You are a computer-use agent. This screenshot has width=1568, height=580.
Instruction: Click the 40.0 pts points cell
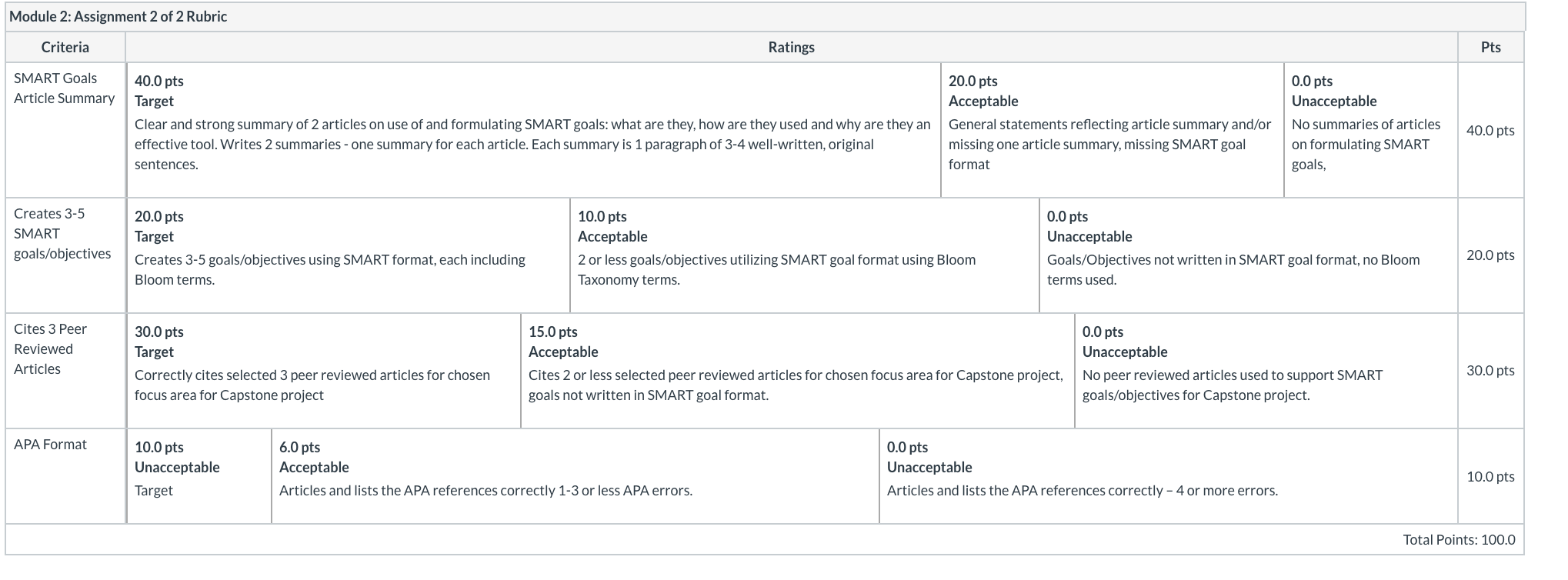pyautogui.click(x=1490, y=131)
